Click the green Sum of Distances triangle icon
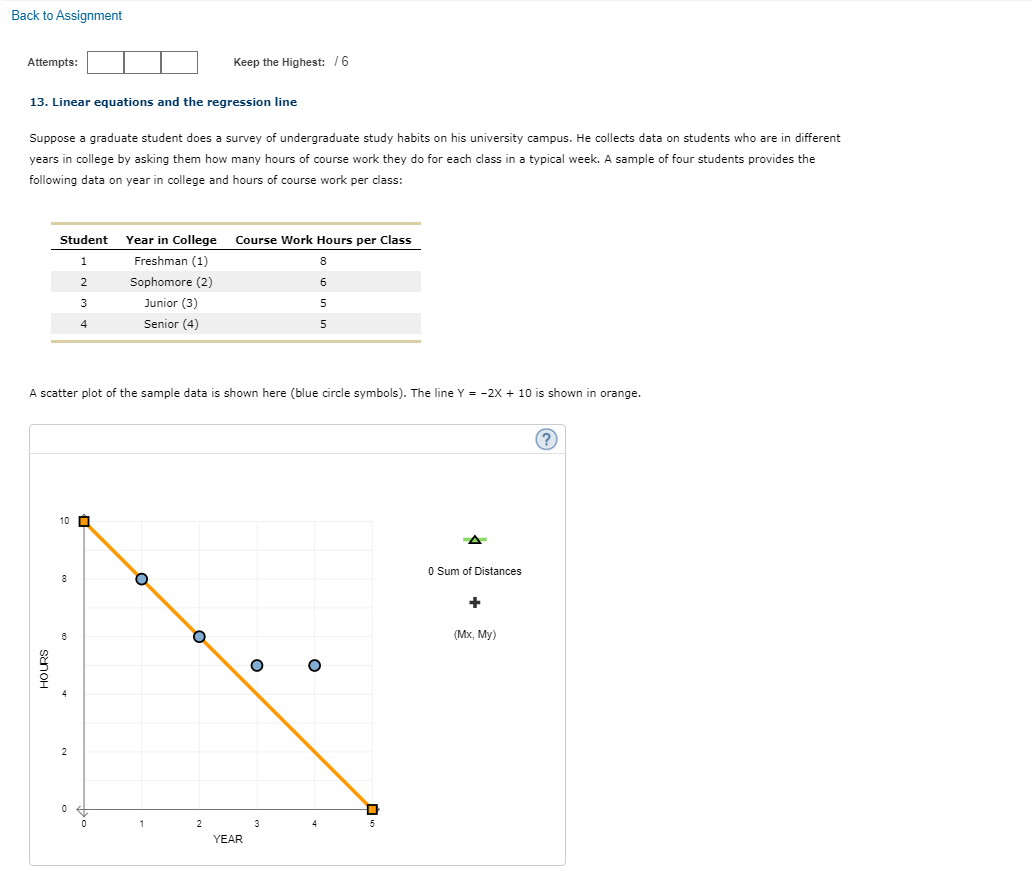1032x871 pixels. click(474, 539)
